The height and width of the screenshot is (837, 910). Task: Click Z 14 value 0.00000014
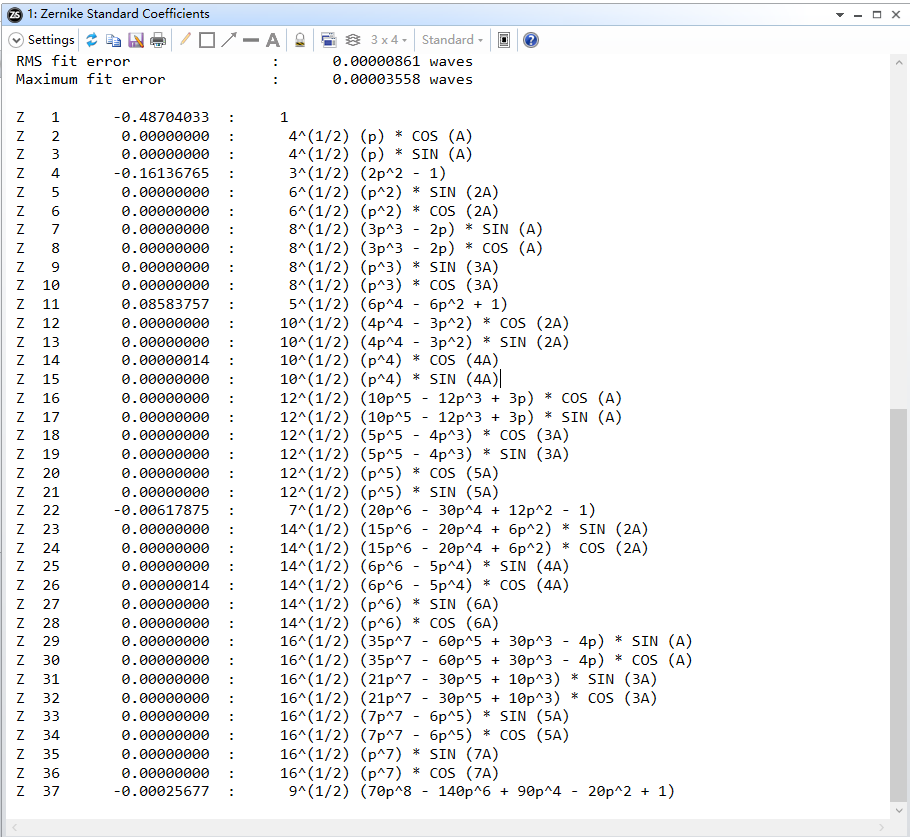click(x=165, y=360)
